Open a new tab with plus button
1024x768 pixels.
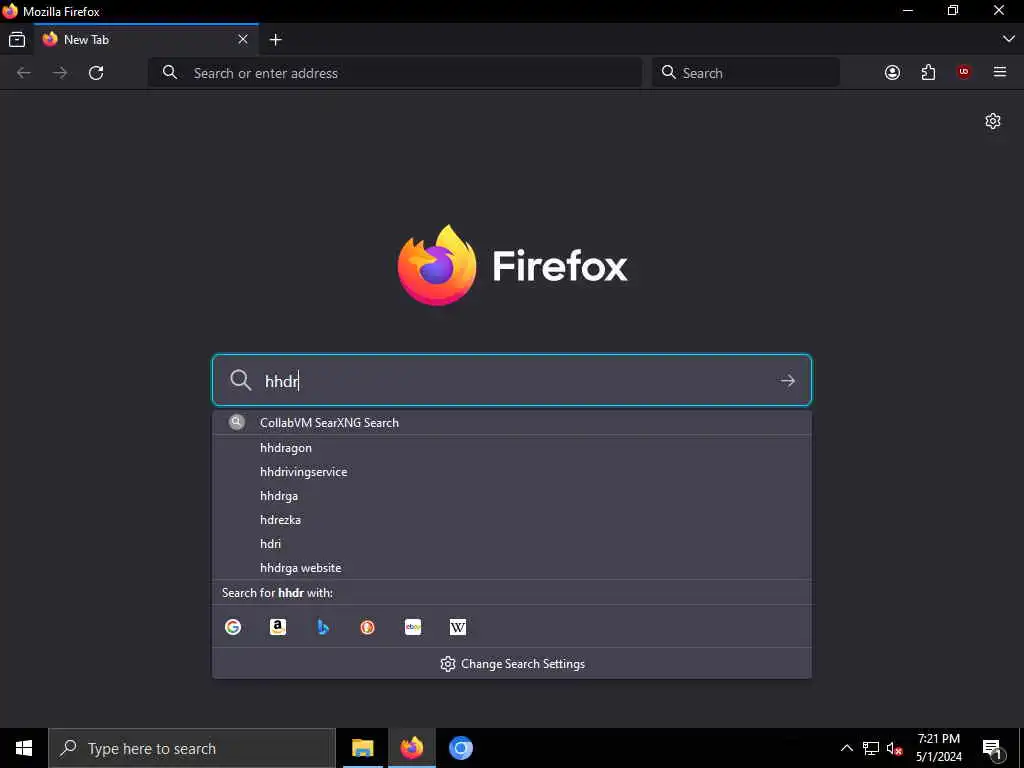coord(276,40)
